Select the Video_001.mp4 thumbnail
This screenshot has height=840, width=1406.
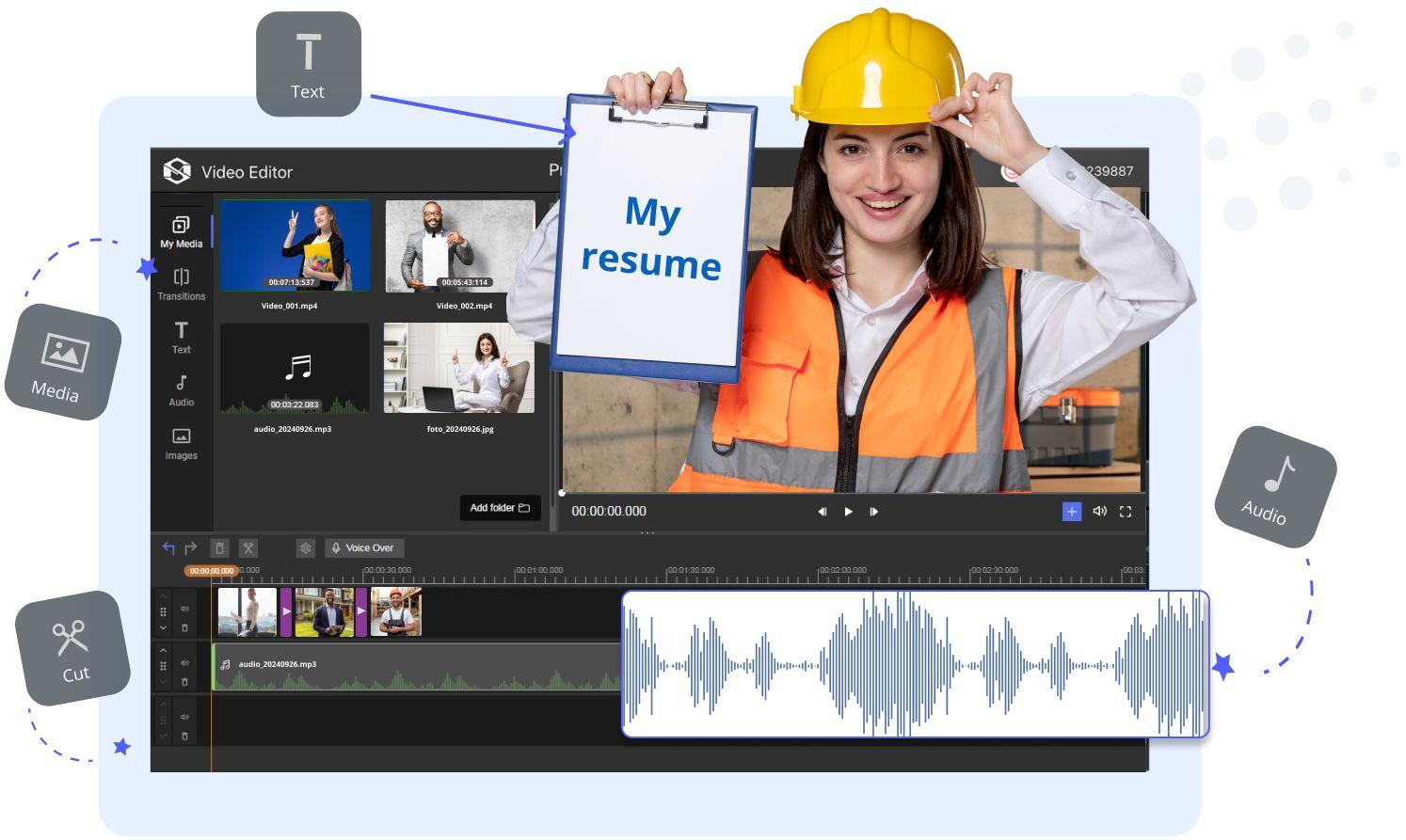295,246
